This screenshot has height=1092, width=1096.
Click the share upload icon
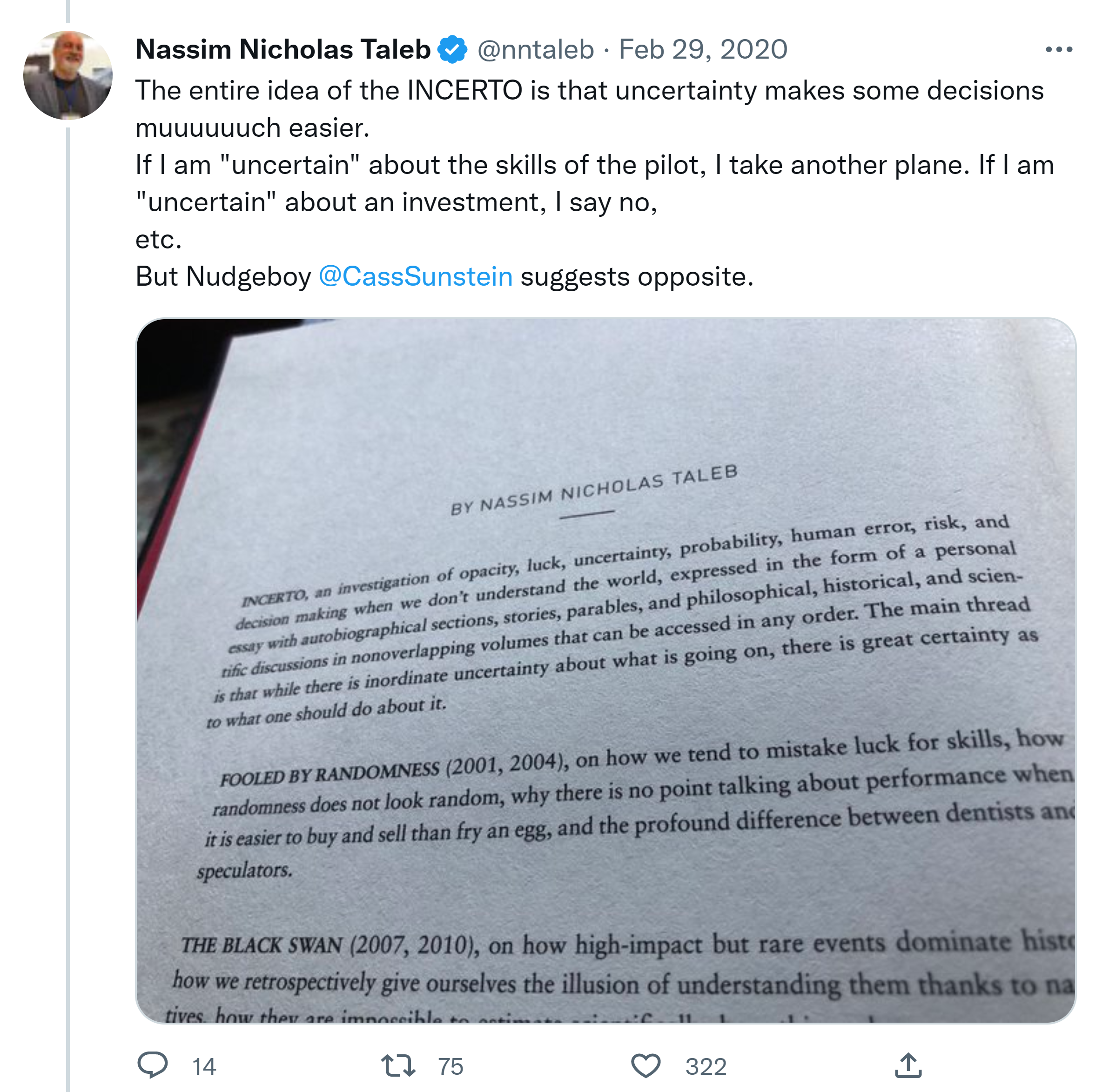908,1065
